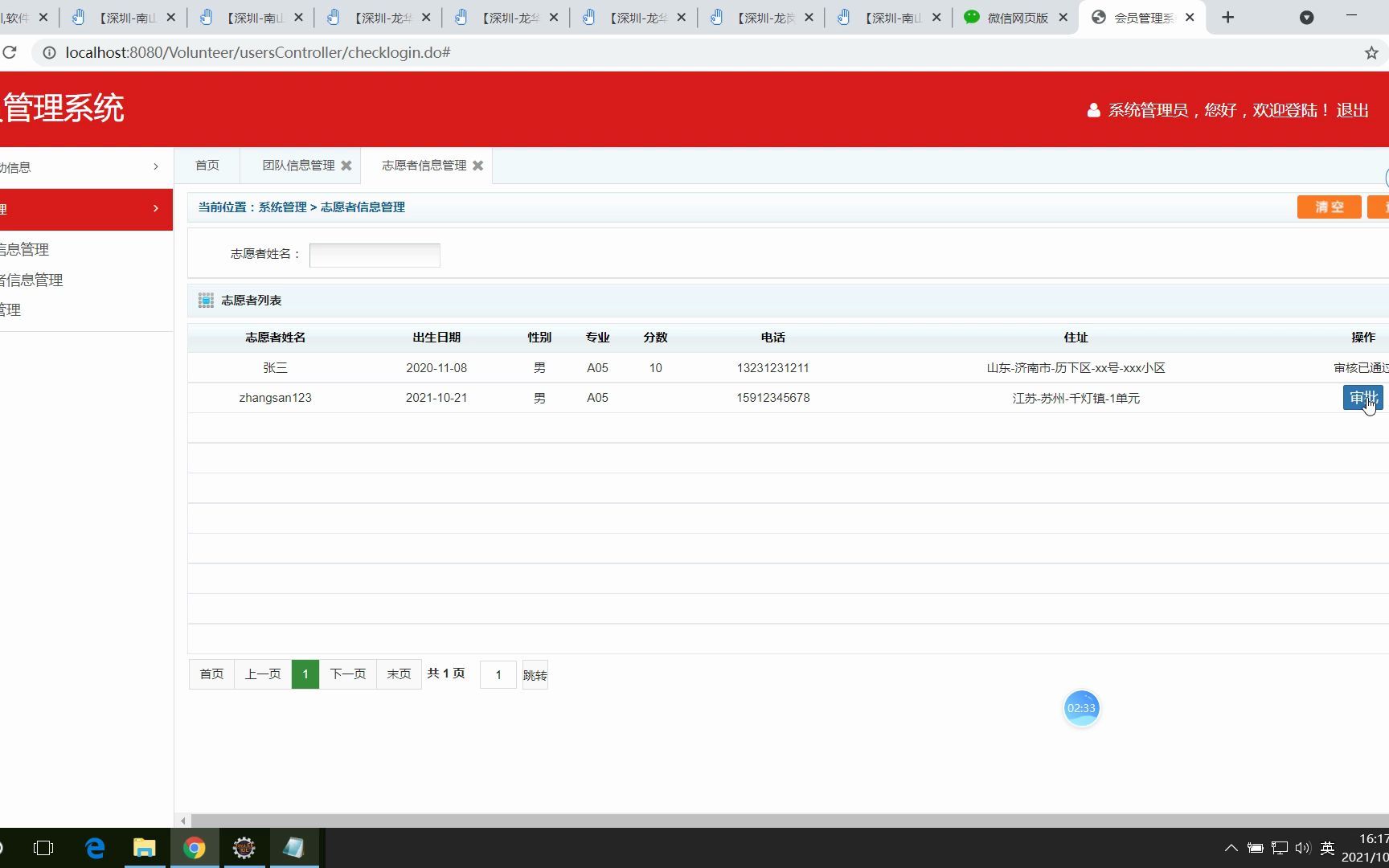Open a new browser tab
This screenshot has width=1389, height=868.
coord(1227,17)
